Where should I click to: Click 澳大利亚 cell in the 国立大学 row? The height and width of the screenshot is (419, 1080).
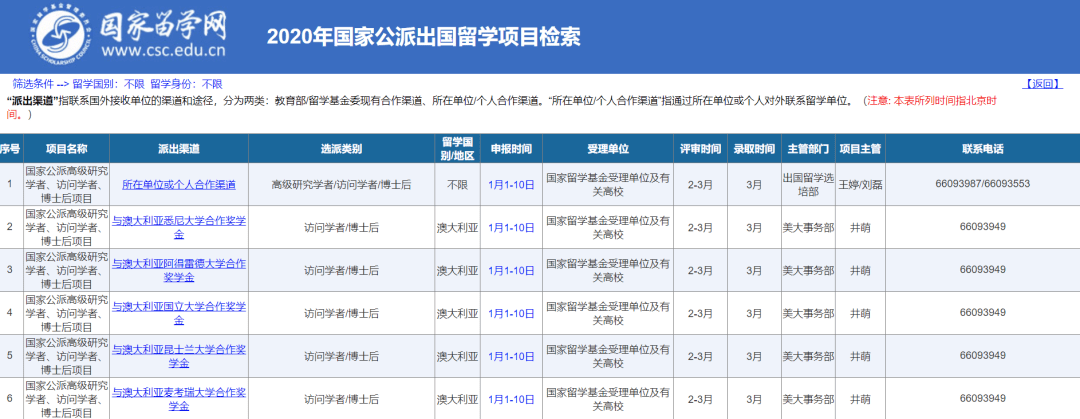click(457, 313)
